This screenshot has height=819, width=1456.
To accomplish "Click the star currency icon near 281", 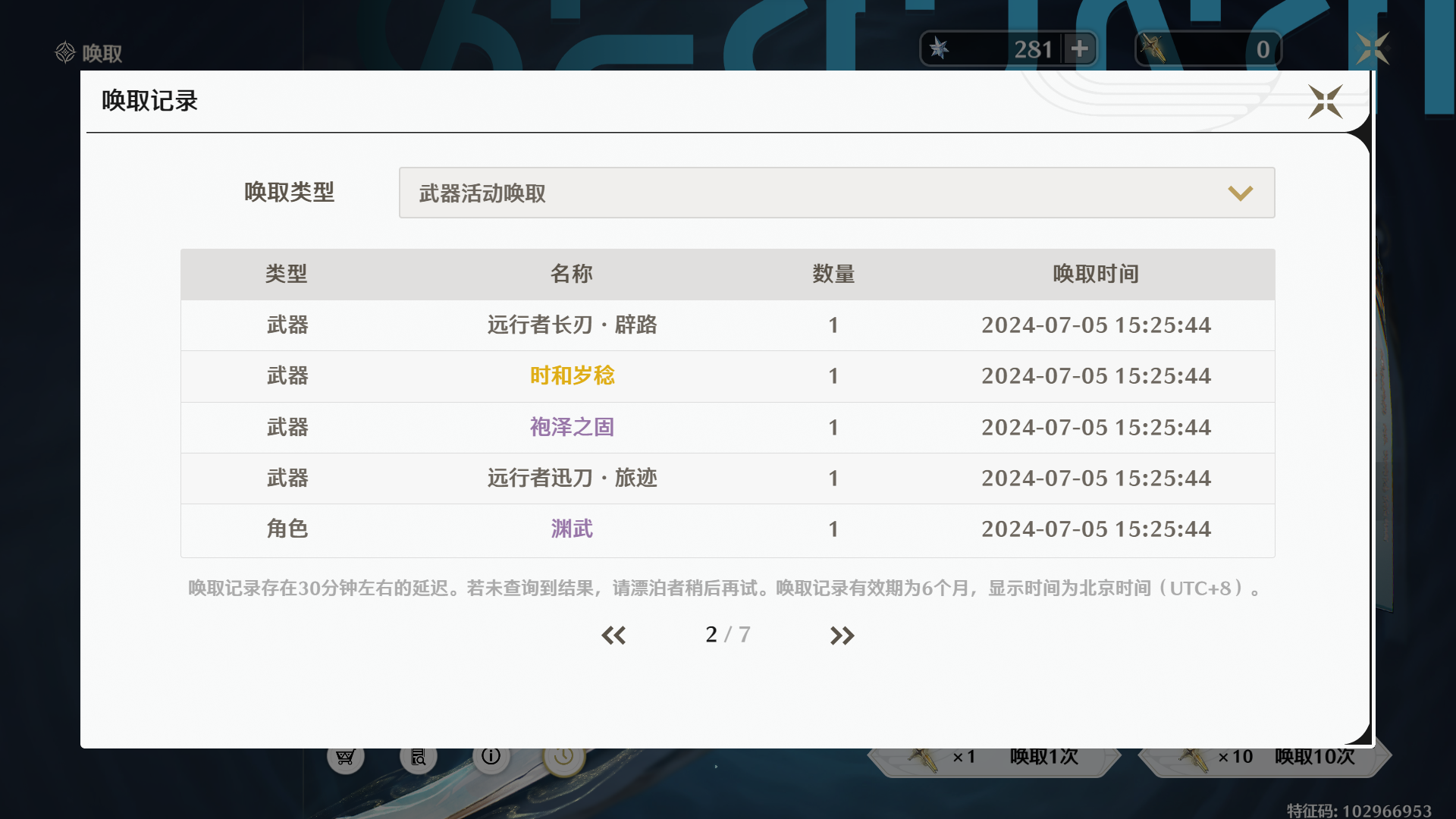I will (940, 49).
